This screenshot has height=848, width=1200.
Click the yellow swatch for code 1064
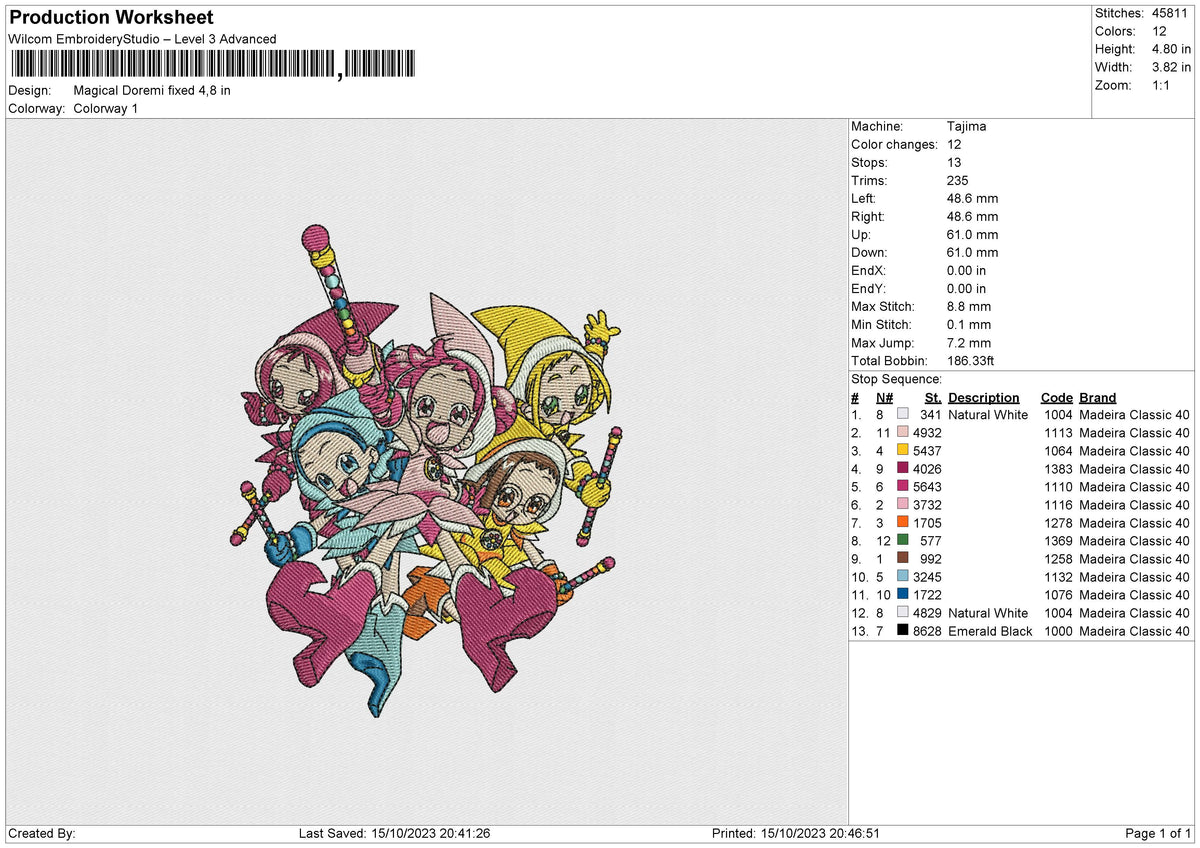[903, 451]
